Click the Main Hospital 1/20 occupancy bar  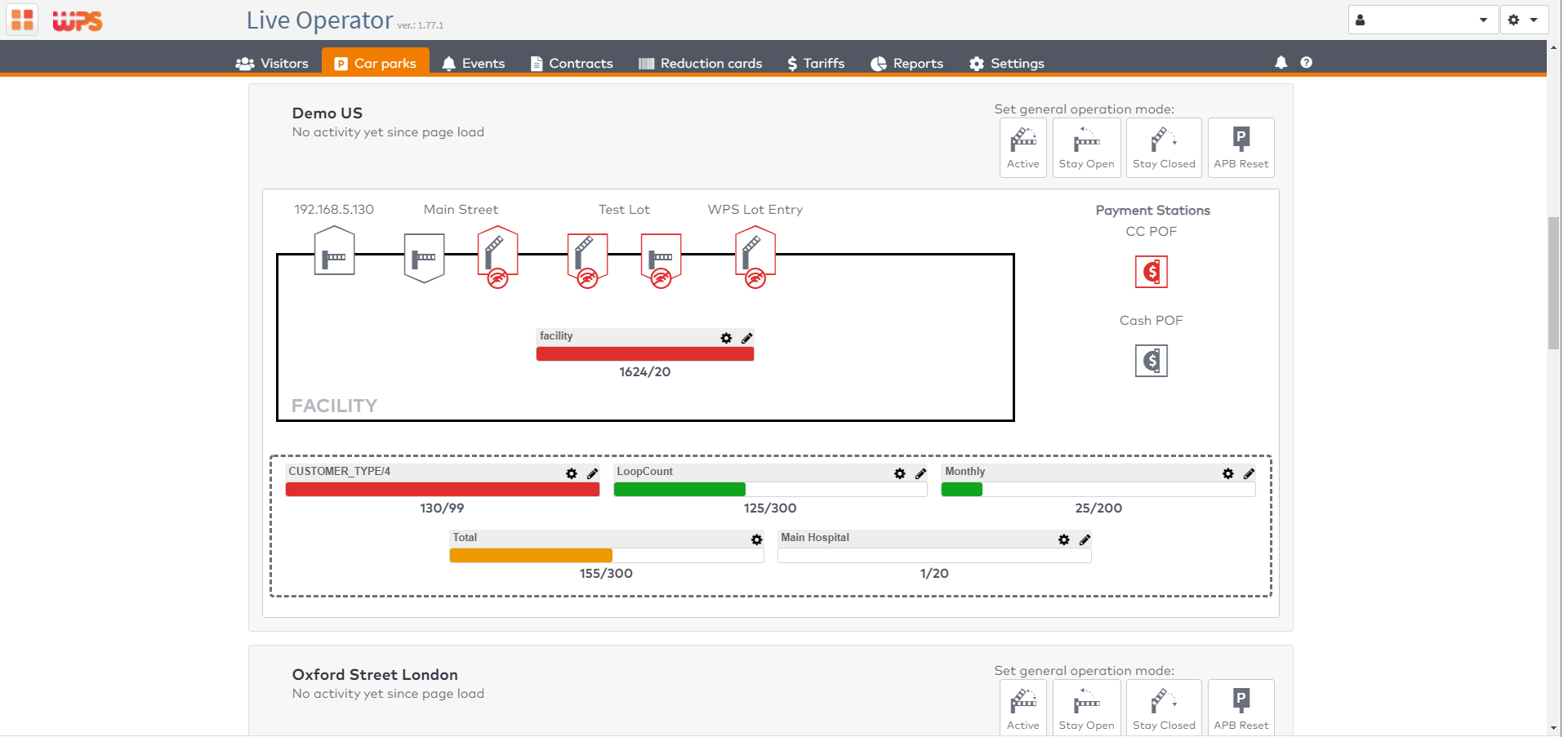[934, 556]
